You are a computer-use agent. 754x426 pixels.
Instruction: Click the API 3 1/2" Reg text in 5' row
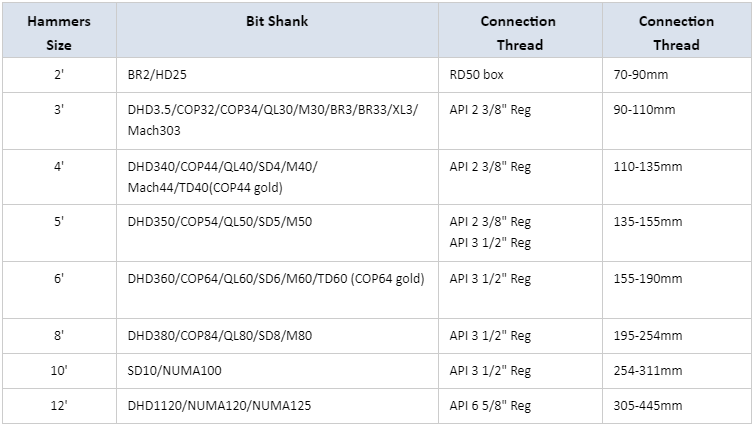pos(490,243)
